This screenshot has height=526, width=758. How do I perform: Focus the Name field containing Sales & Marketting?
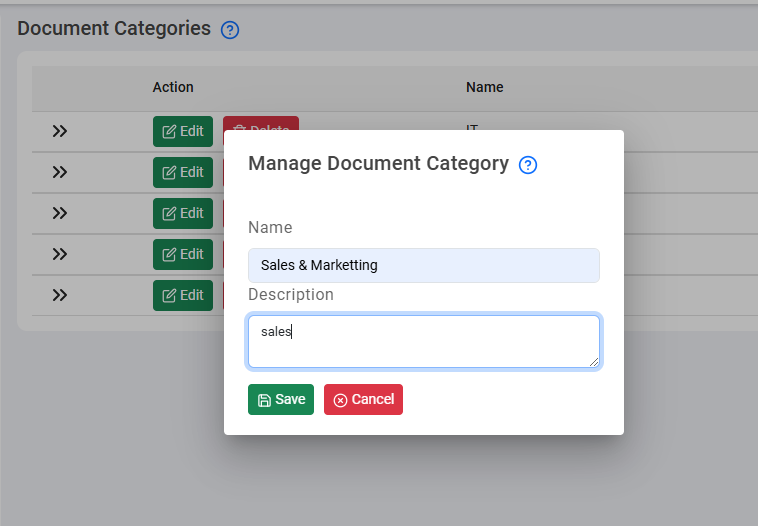click(423, 265)
